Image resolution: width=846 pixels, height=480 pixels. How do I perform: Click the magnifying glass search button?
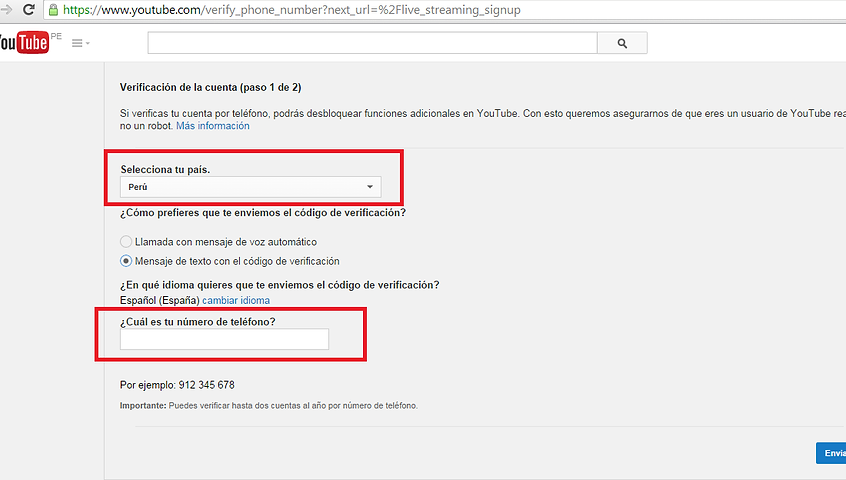(622, 43)
